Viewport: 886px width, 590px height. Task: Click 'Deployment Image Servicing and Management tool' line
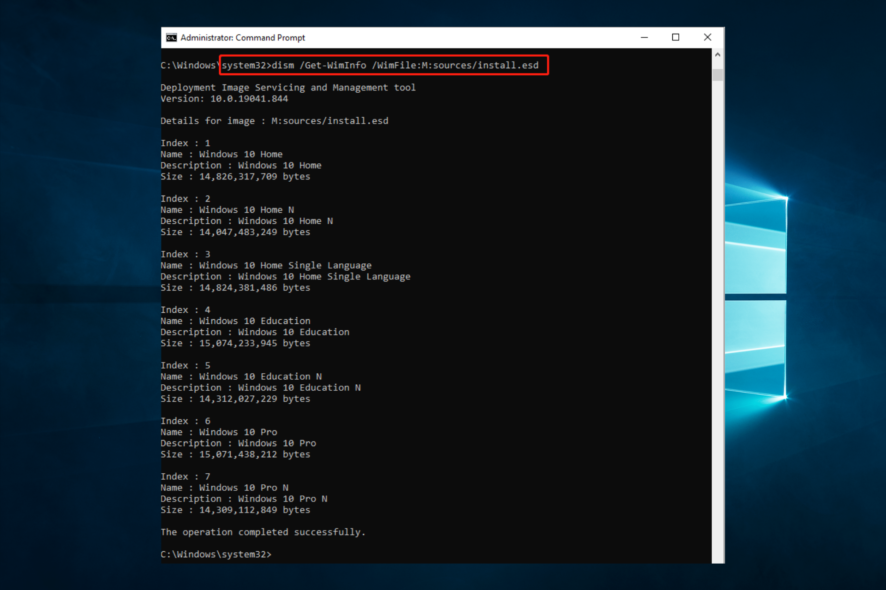pos(288,88)
